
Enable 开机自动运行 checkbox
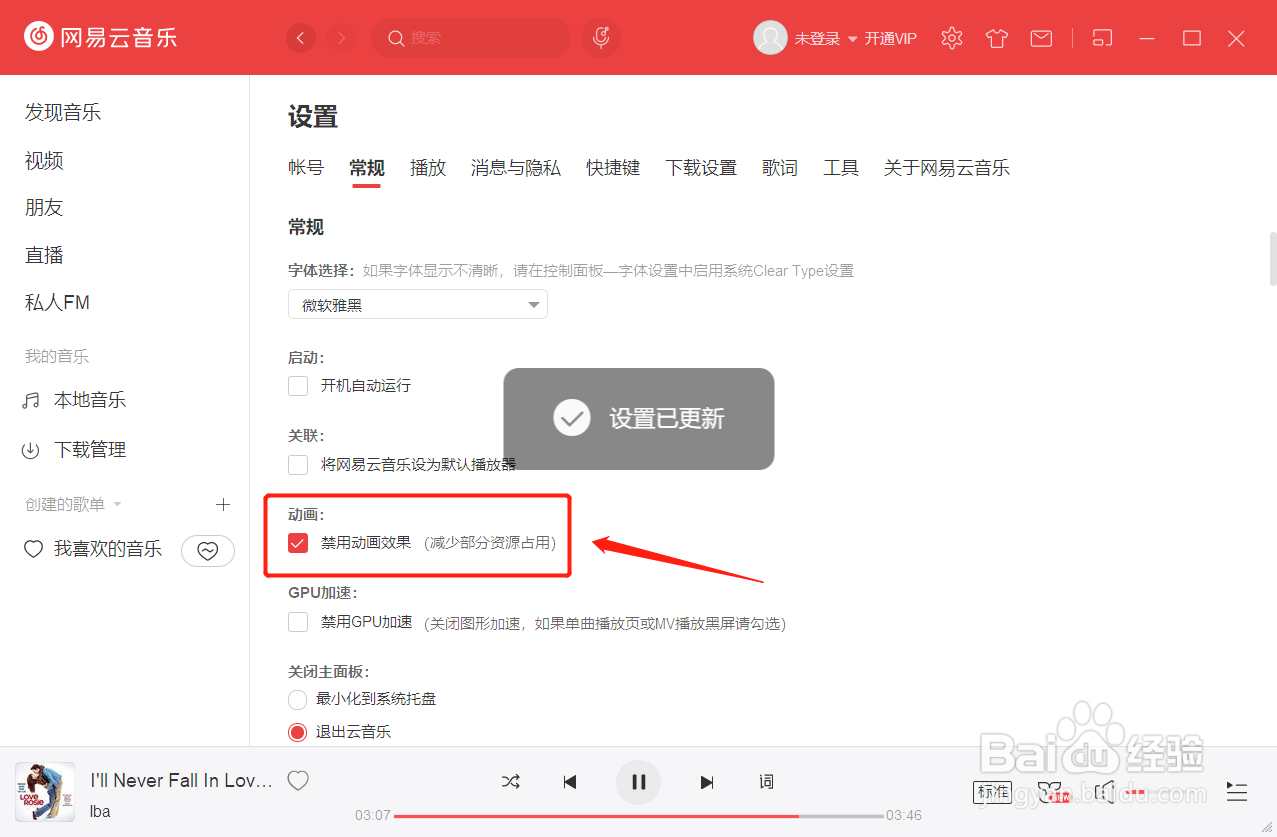(297, 385)
